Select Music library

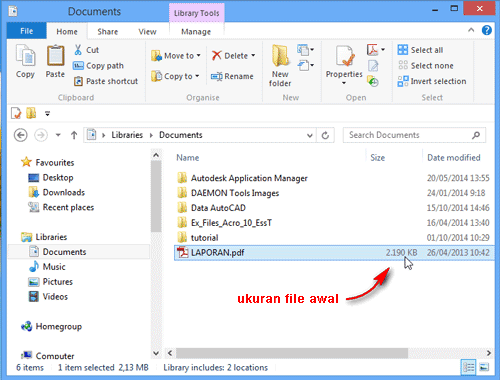coord(47,267)
